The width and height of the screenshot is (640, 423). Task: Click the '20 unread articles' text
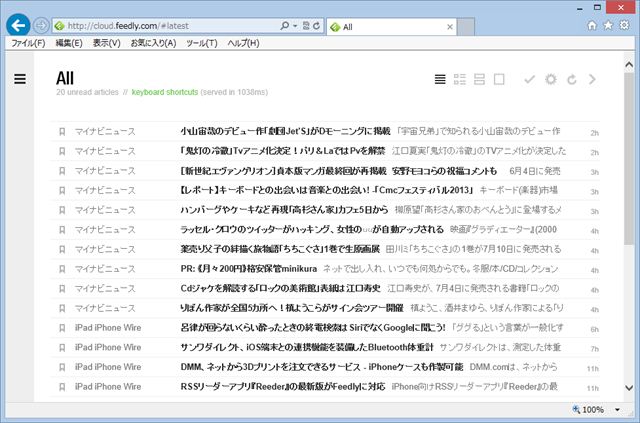[87, 92]
